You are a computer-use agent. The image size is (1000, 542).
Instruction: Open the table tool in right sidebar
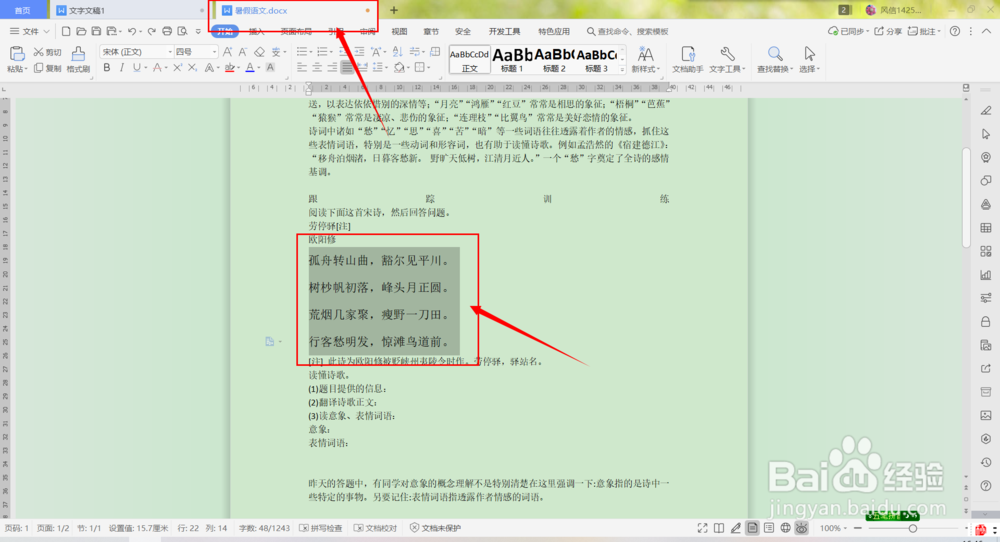coord(986,228)
